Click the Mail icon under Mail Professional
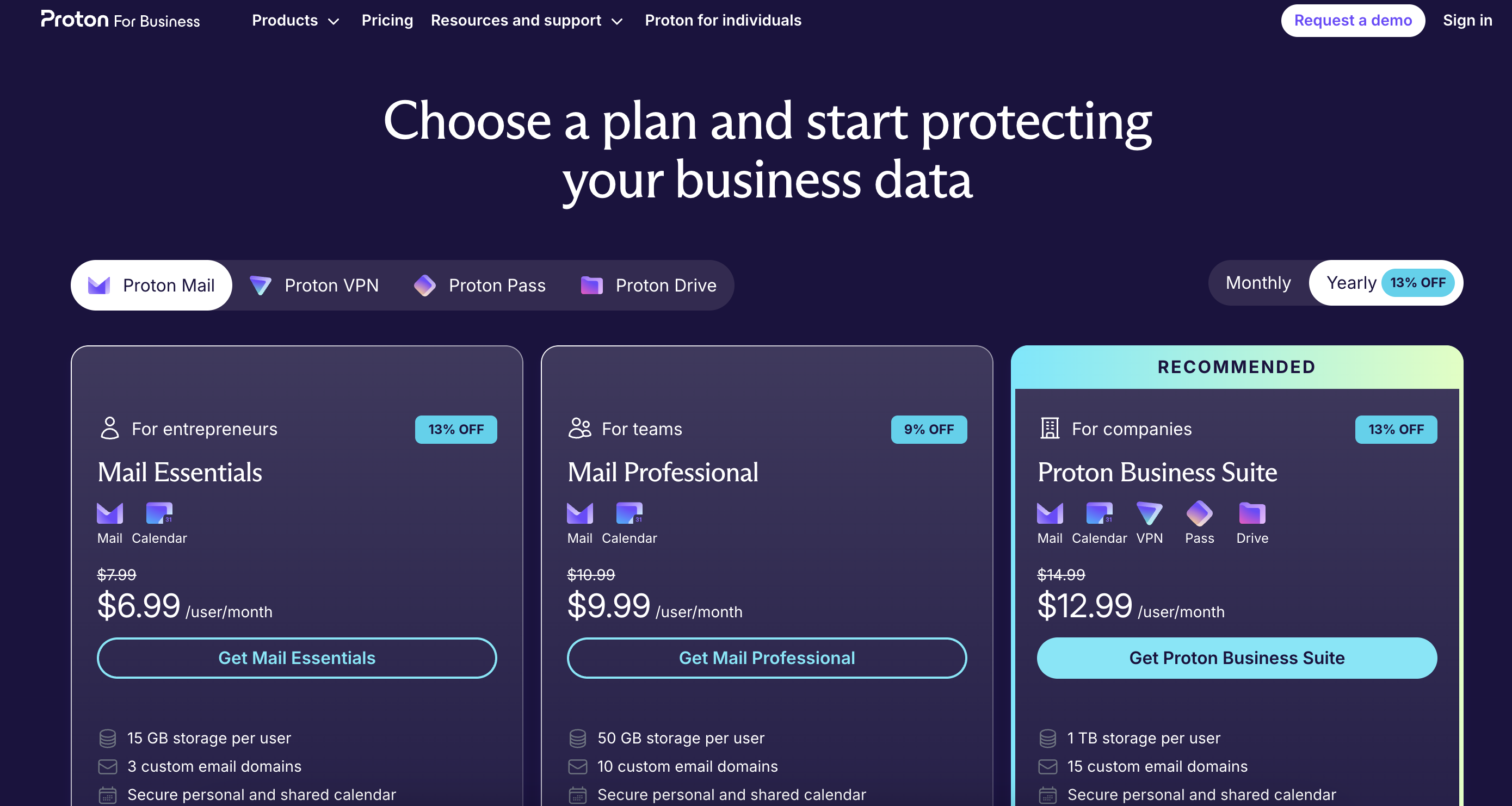Screen dimensions: 1512x806 [579, 513]
